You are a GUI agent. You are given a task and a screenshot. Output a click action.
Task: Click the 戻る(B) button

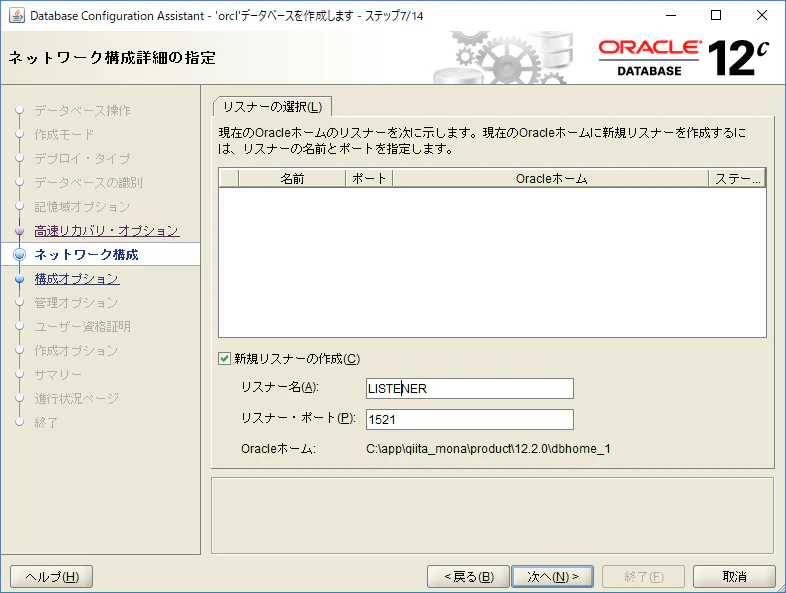[x=468, y=576]
